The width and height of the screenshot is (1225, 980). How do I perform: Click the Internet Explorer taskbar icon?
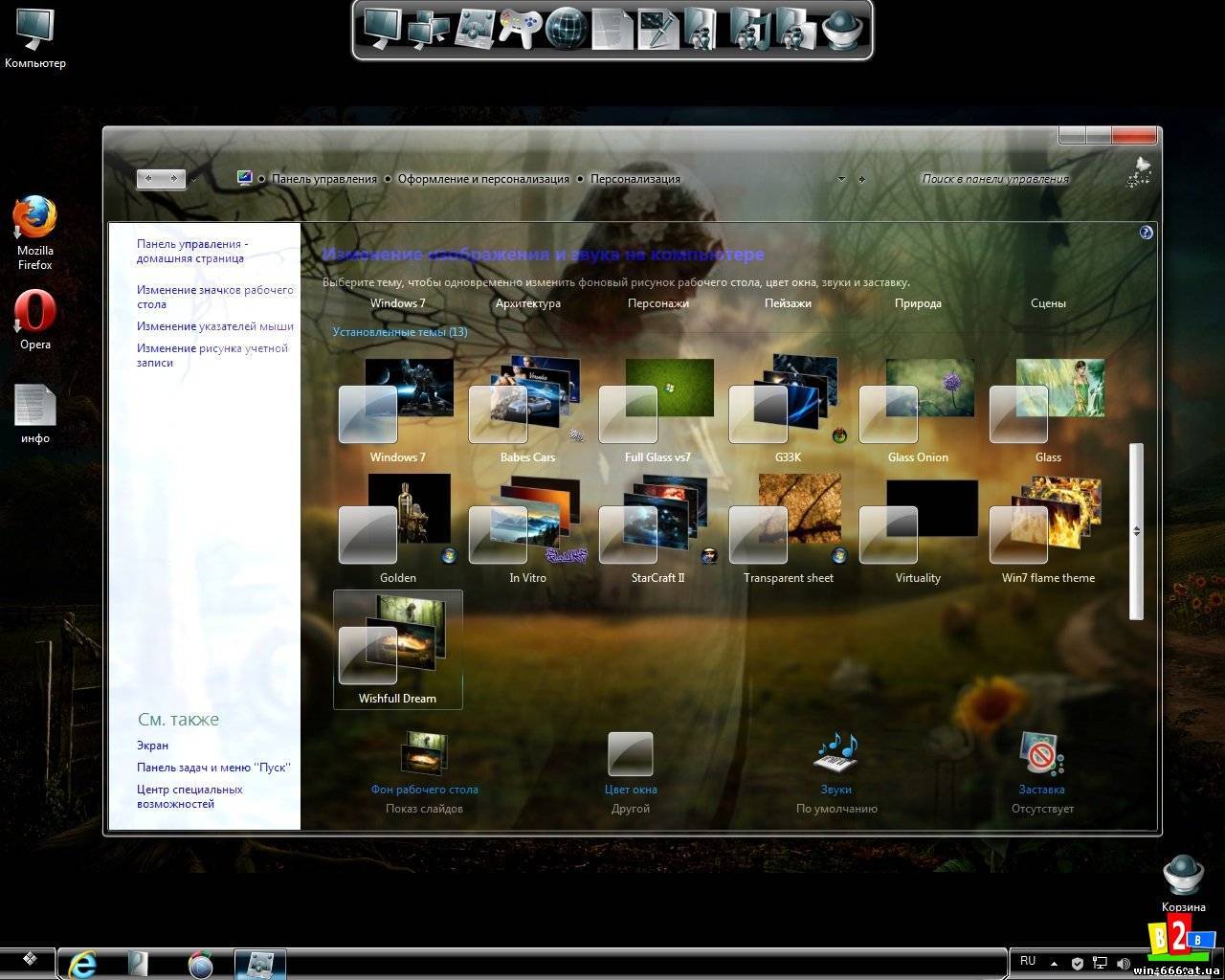tap(84, 965)
